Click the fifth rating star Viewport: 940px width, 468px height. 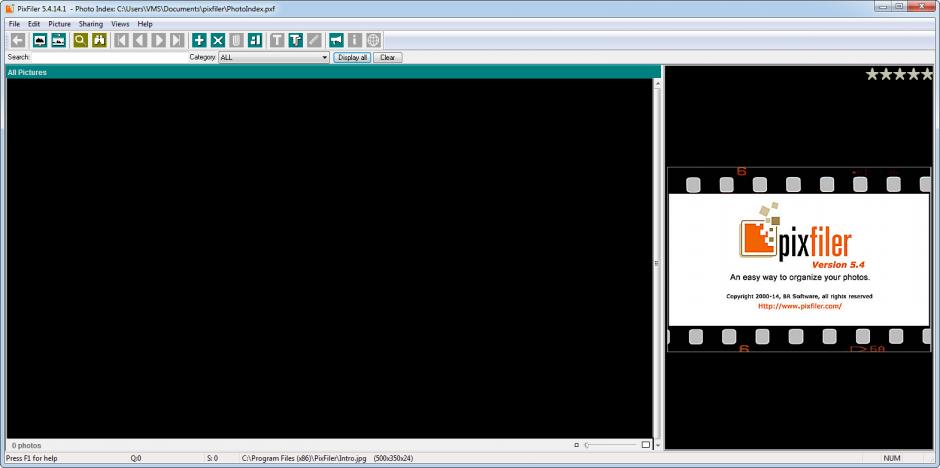point(927,74)
